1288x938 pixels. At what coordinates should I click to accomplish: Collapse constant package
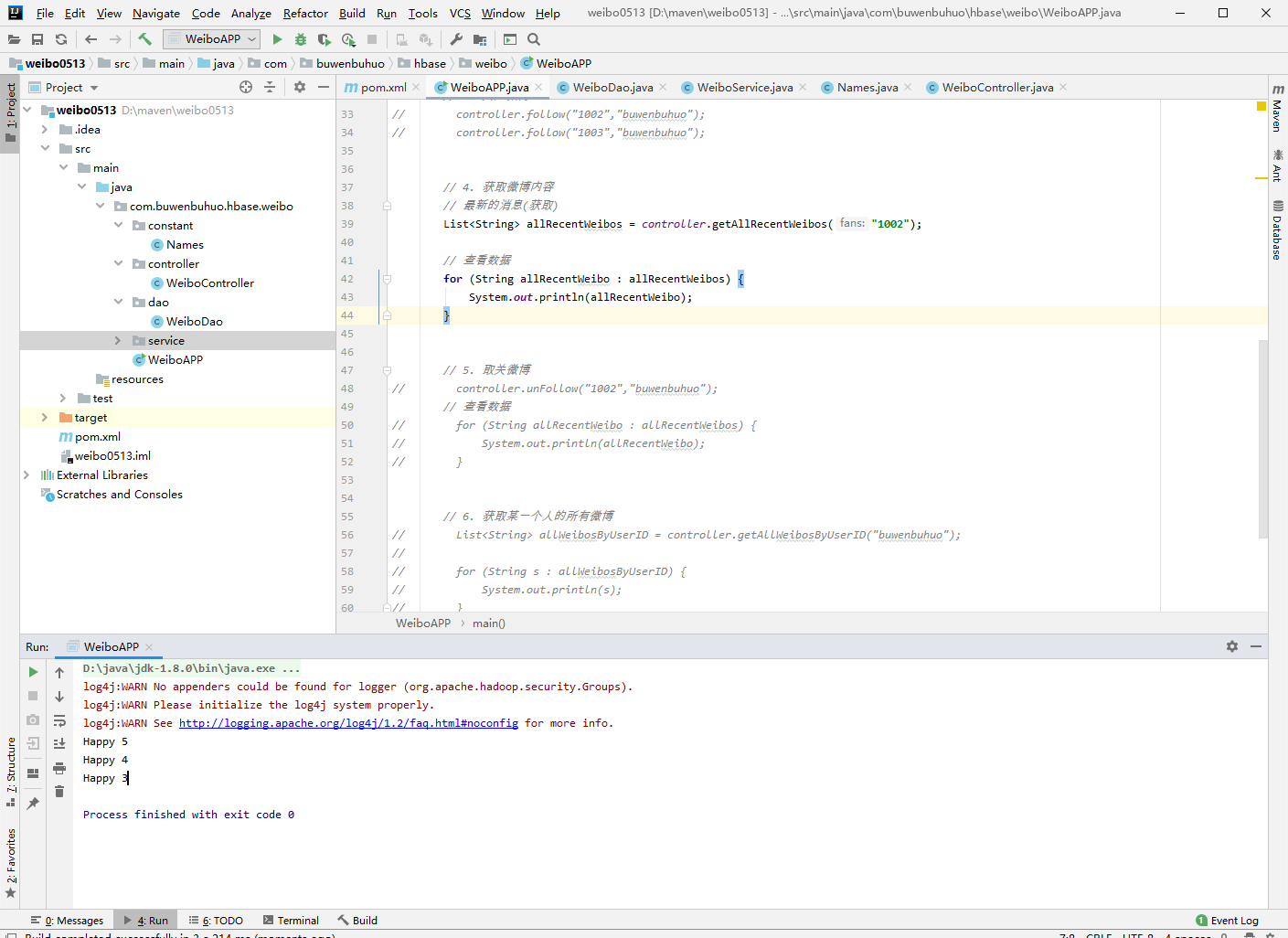(118, 225)
